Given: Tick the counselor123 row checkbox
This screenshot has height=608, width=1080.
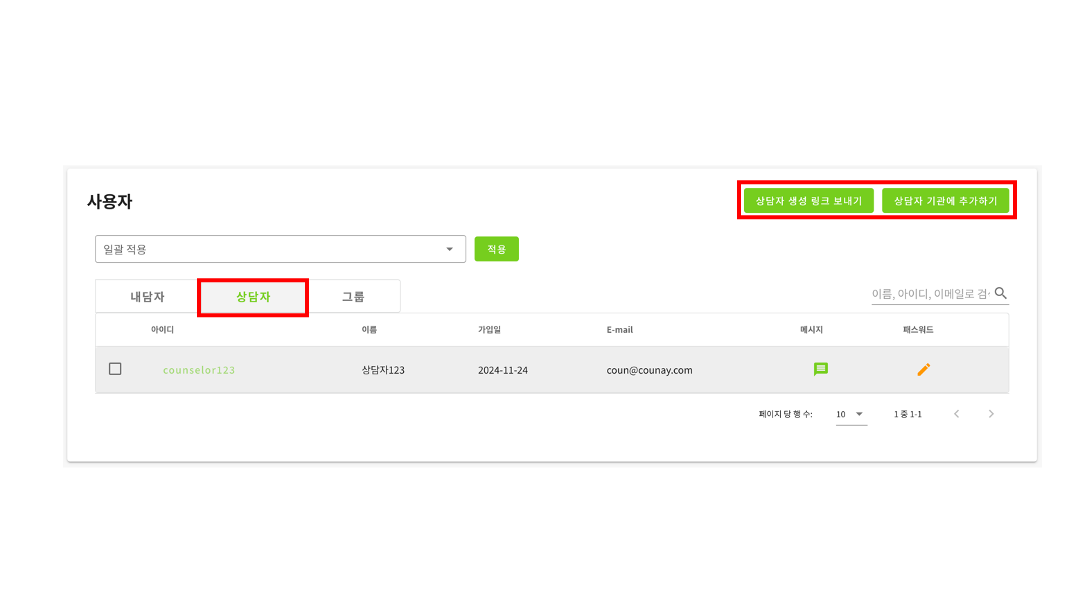Looking at the screenshot, I should (115, 369).
